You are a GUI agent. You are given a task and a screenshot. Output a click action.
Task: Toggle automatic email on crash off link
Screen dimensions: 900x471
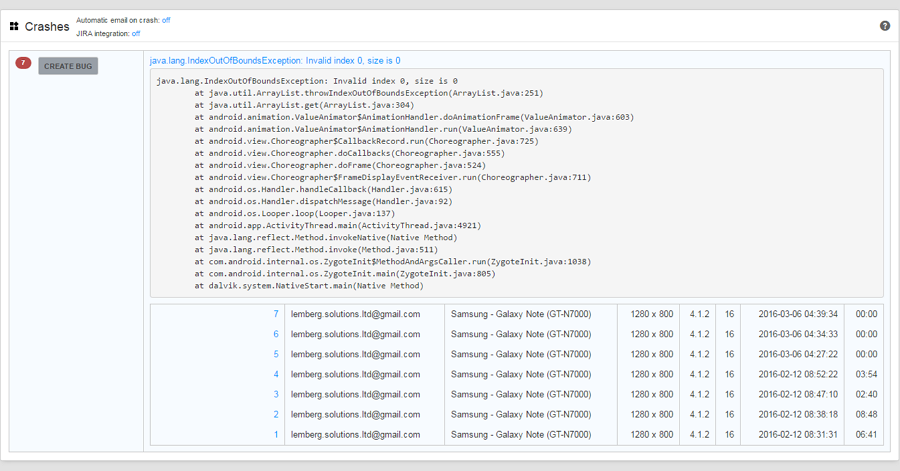(166, 20)
